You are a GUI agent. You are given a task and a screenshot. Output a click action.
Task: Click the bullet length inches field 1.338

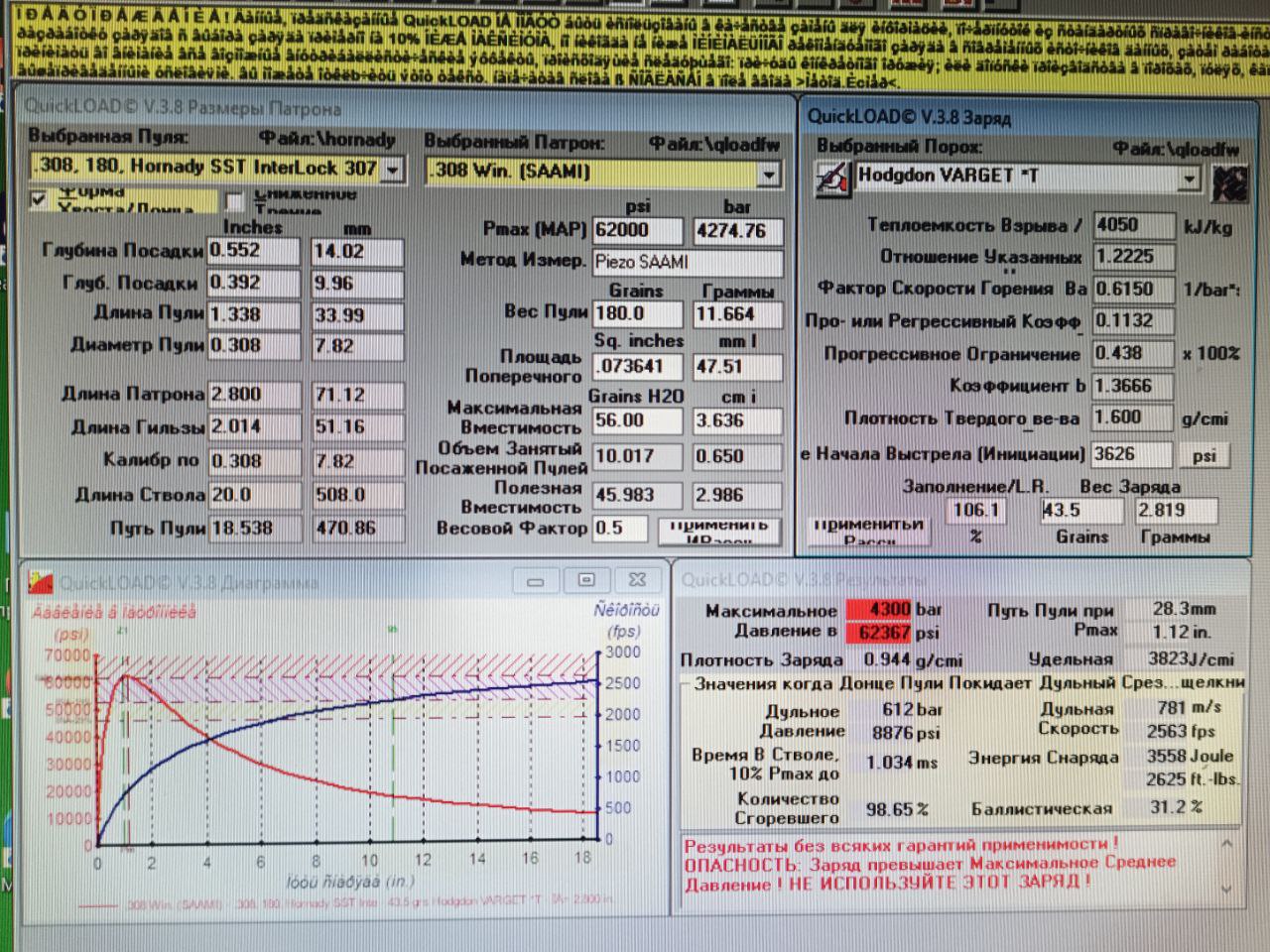[x=253, y=314]
